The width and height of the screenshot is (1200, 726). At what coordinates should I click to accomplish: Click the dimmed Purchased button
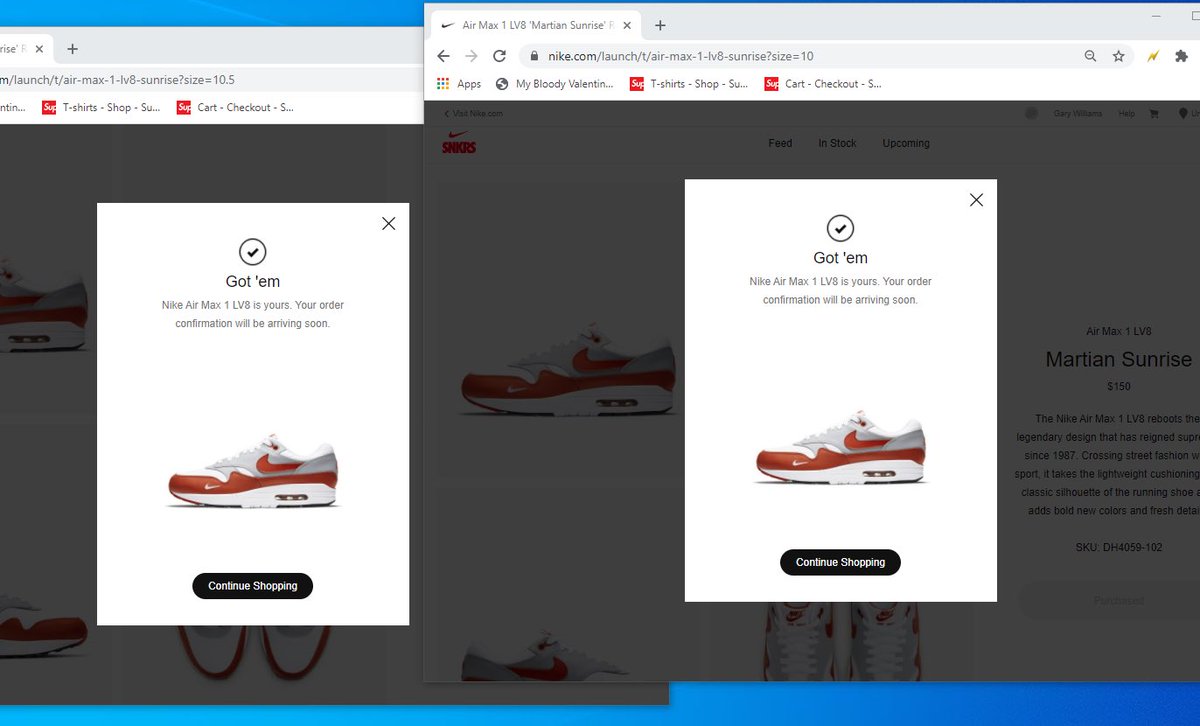[1118, 601]
